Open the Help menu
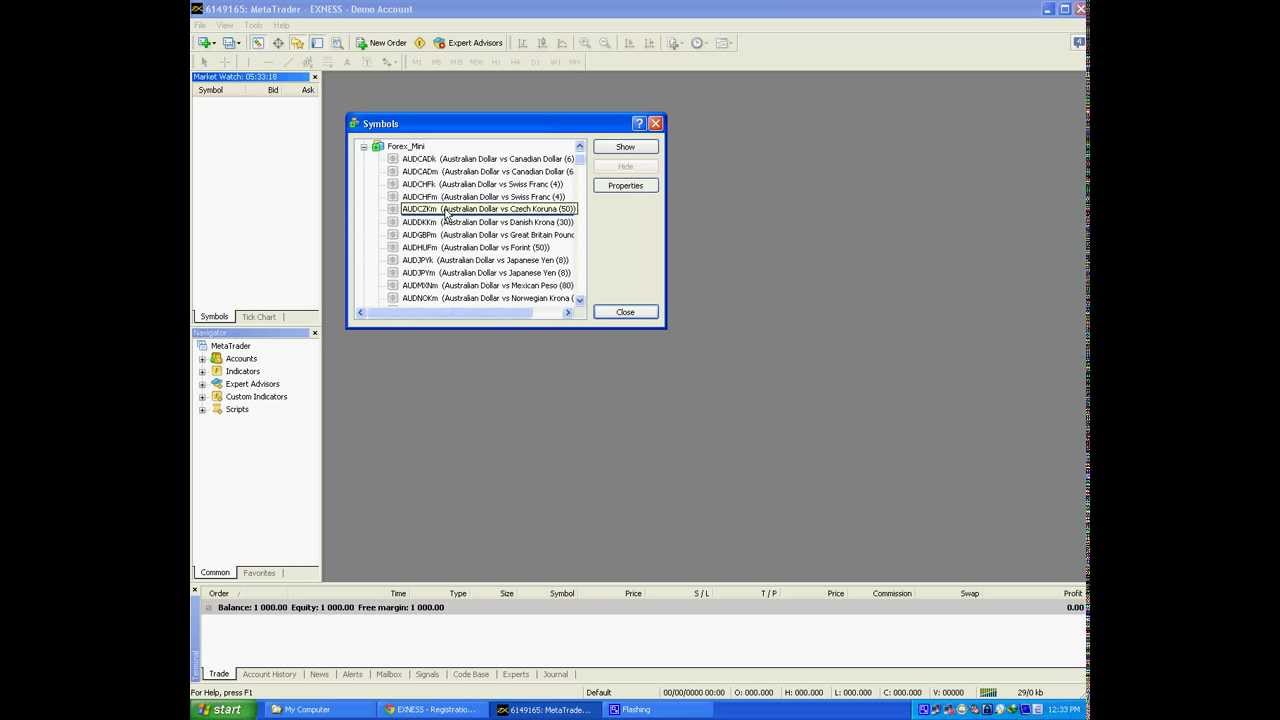Screen dimensions: 1280x720 [x=281, y=25]
